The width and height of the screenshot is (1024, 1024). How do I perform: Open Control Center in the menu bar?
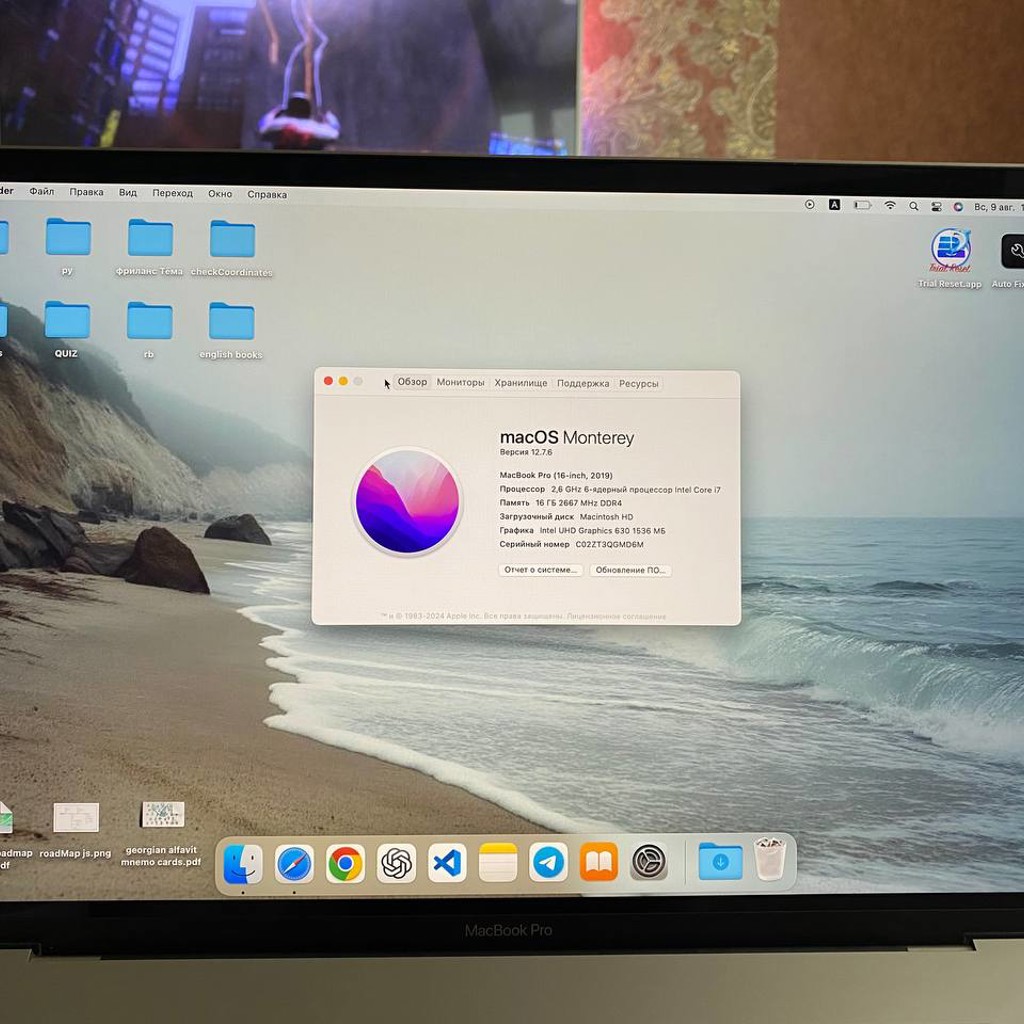[x=936, y=206]
